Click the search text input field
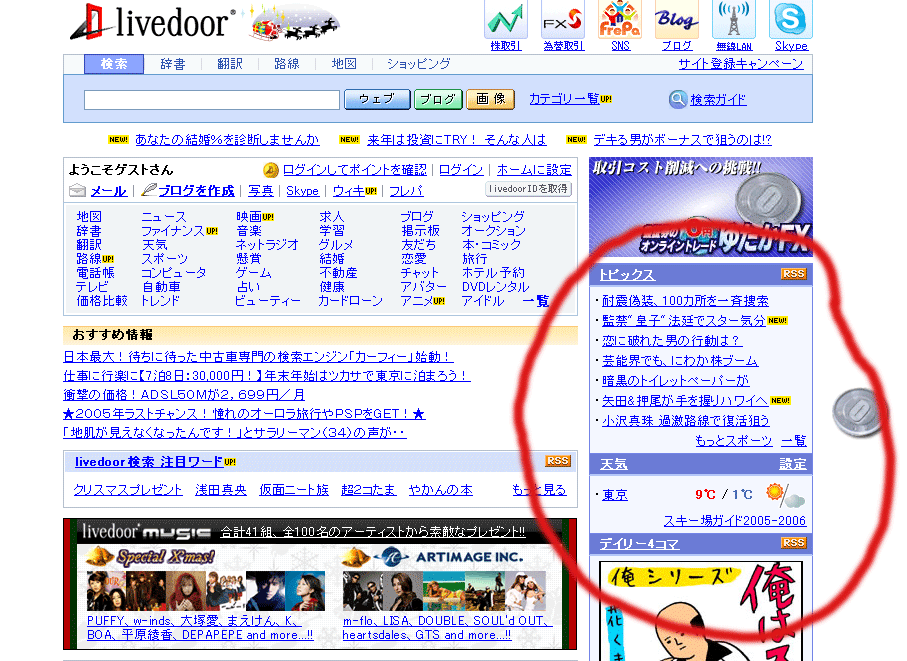907x661 pixels. [x=212, y=100]
